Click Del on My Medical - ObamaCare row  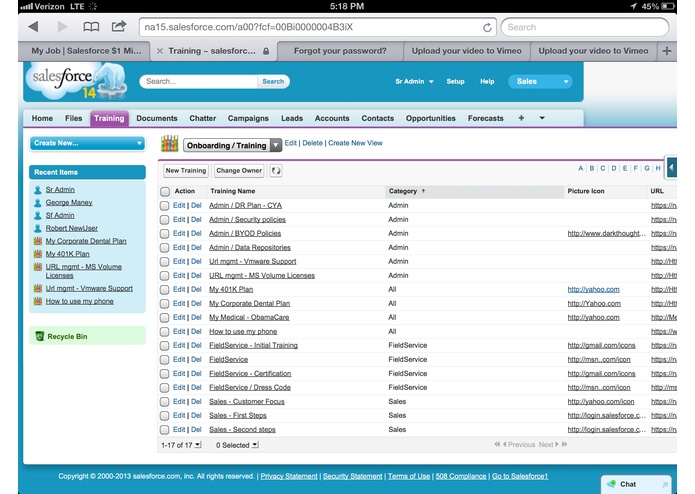196,317
